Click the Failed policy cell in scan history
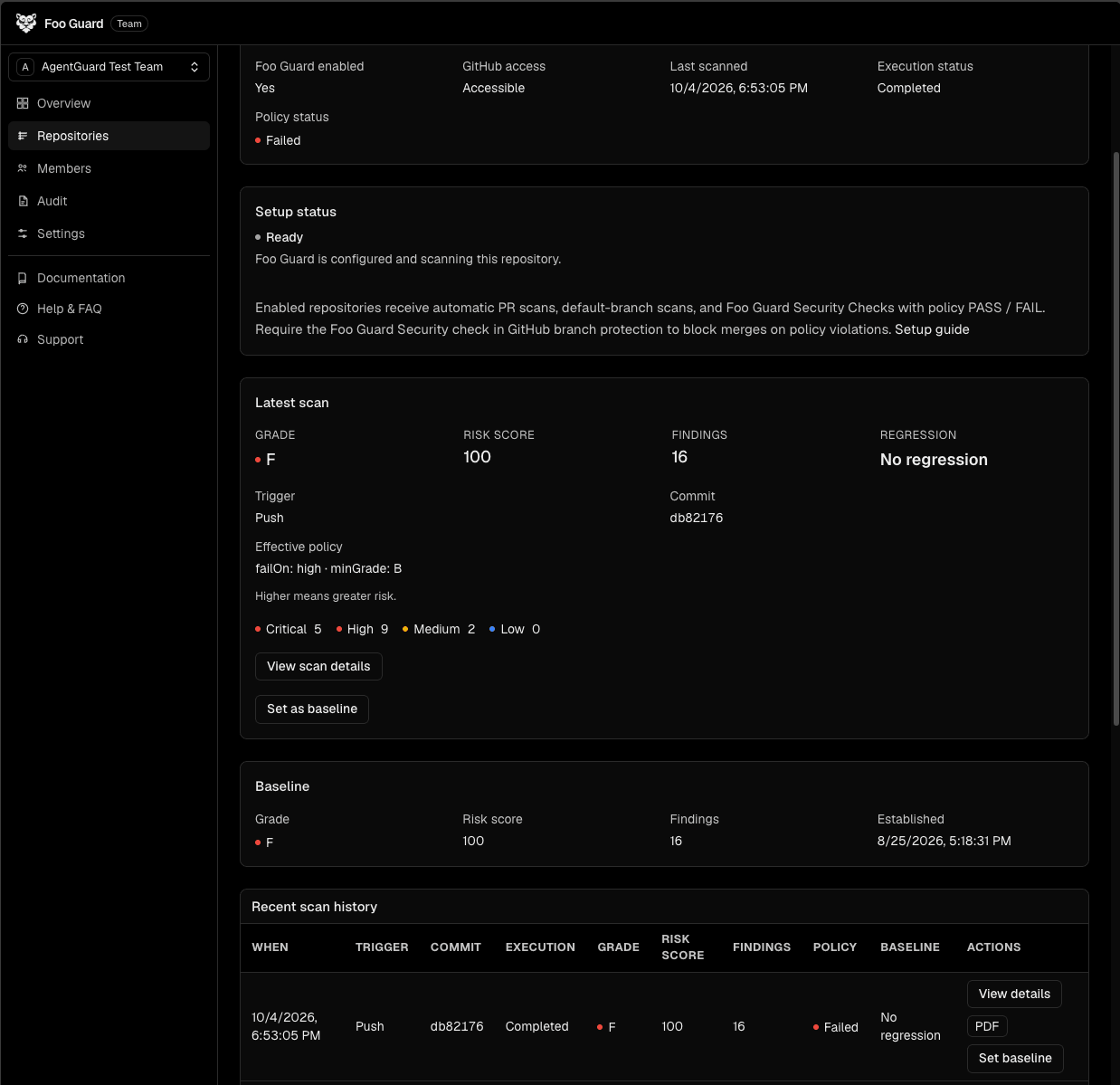Viewport: 1120px width, 1085px height. [836, 1027]
